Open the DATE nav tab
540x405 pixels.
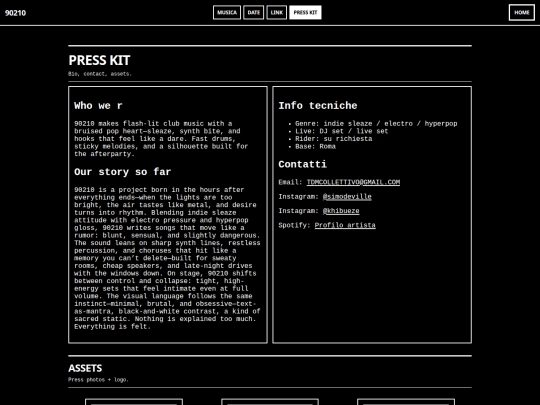click(254, 13)
